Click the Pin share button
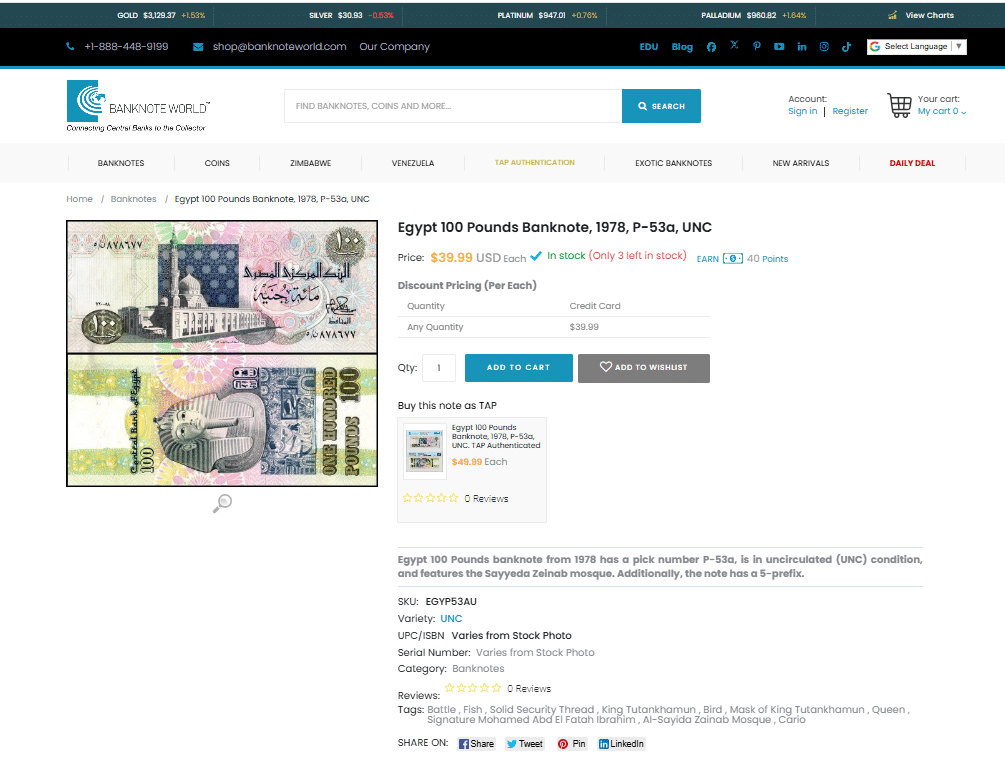Image resolution: width=1005 pixels, height=772 pixels. pyautogui.click(x=572, y=744)
